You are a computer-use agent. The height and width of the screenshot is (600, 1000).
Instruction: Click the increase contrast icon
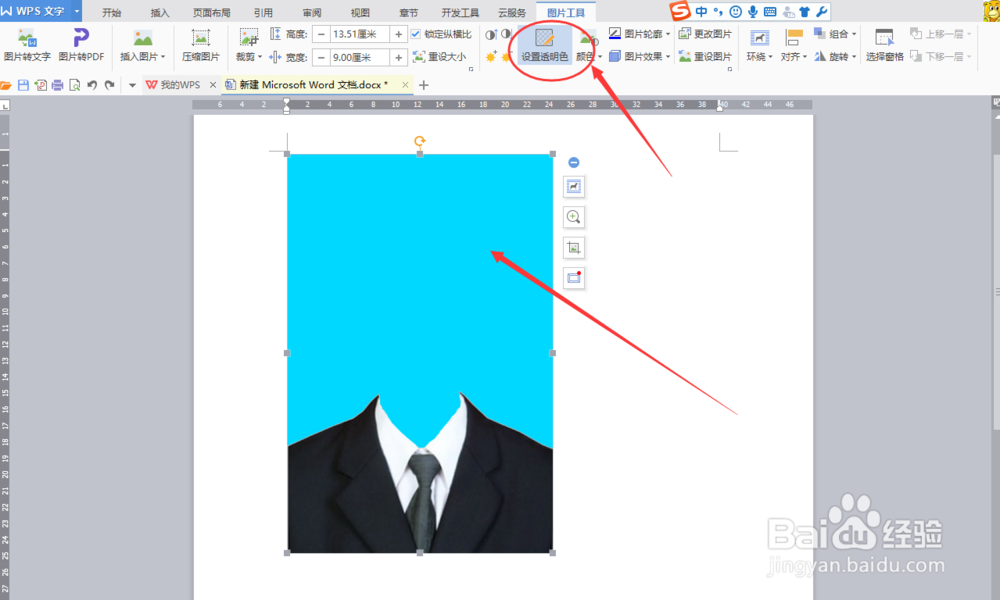coord(491,34)
